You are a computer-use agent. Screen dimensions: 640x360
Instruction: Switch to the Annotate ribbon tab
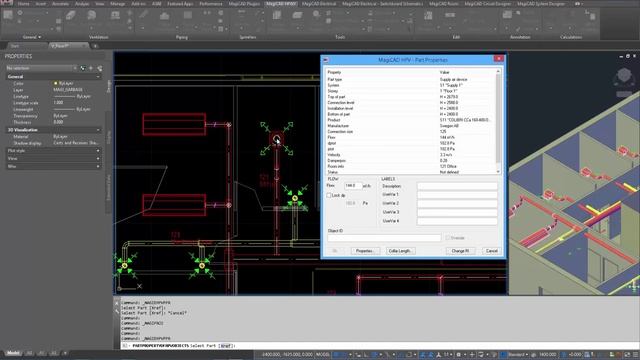60,4
